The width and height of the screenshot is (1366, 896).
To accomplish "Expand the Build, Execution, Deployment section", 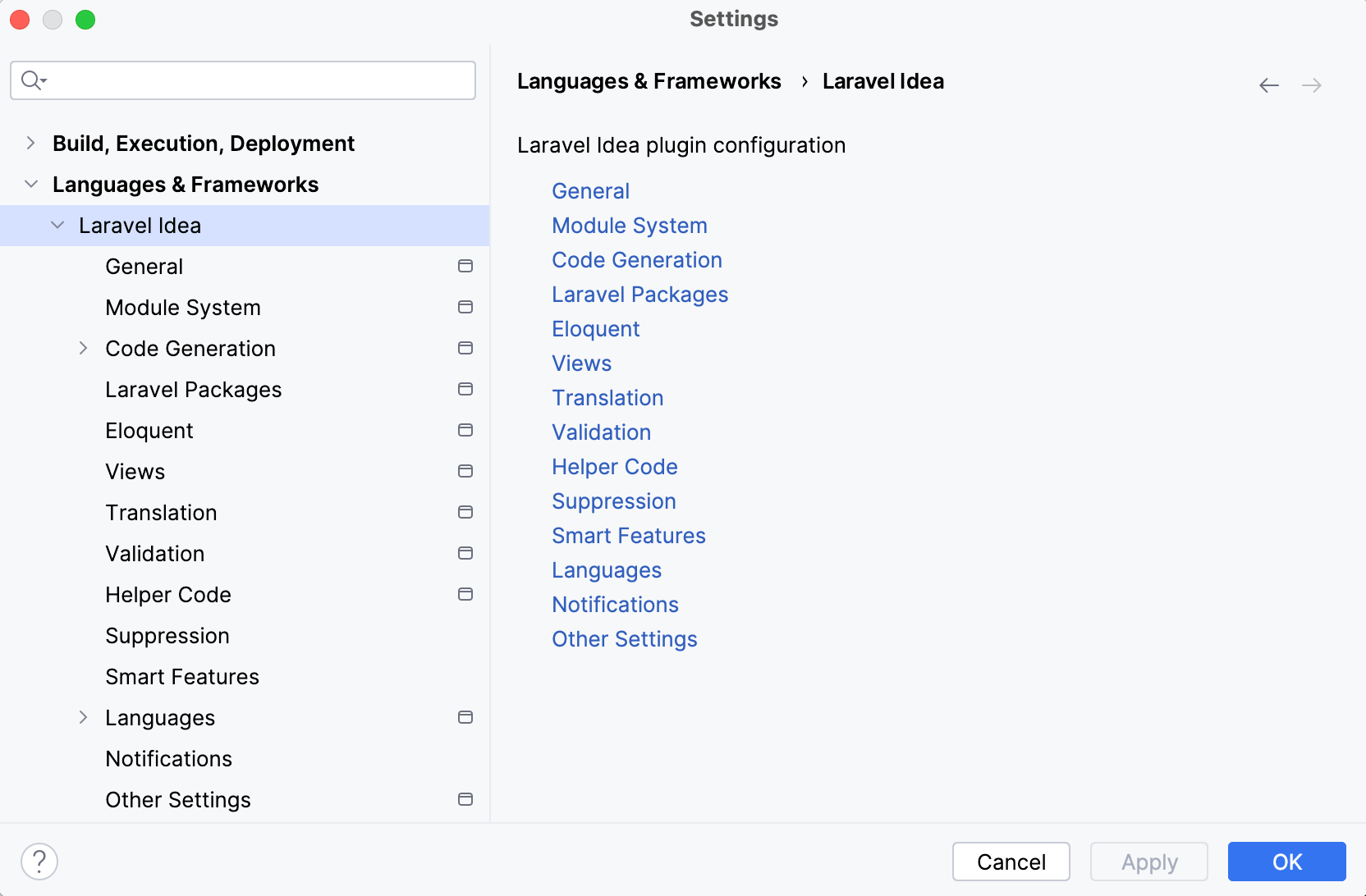I will (30, 143).
